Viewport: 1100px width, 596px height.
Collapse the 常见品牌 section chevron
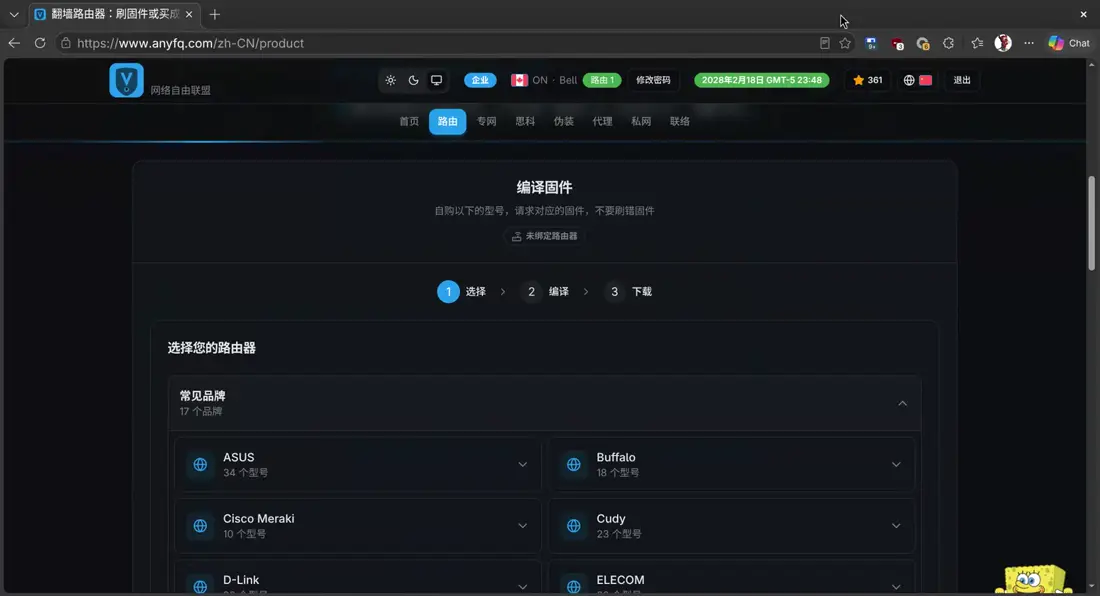coord(902,403)
